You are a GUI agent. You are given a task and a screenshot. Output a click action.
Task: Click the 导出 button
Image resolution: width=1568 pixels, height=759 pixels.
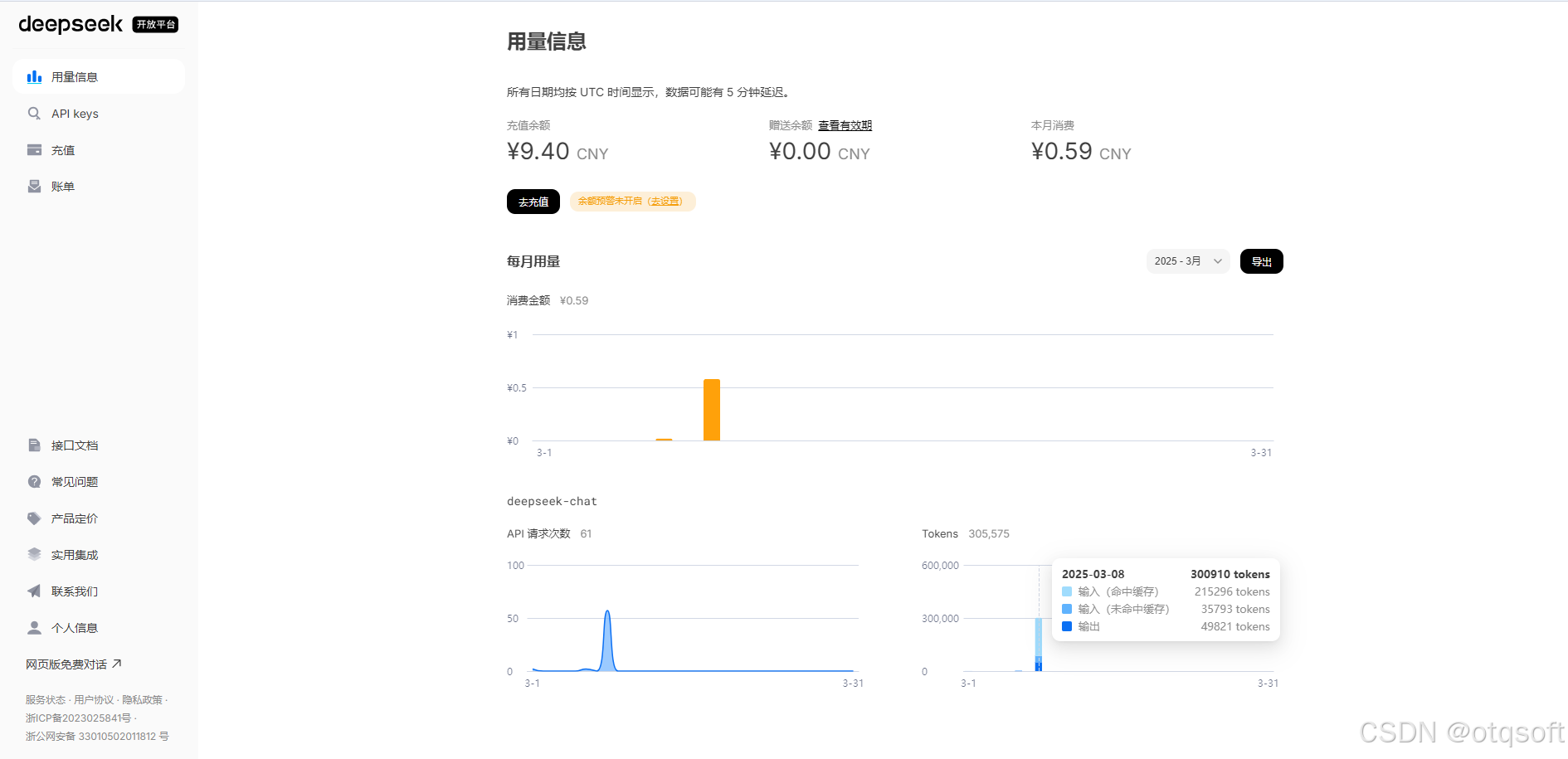coord(1261,261)
